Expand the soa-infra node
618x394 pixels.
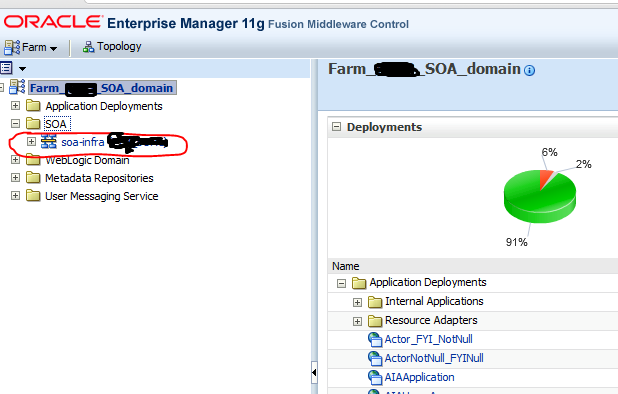click(x=31, y=141)
